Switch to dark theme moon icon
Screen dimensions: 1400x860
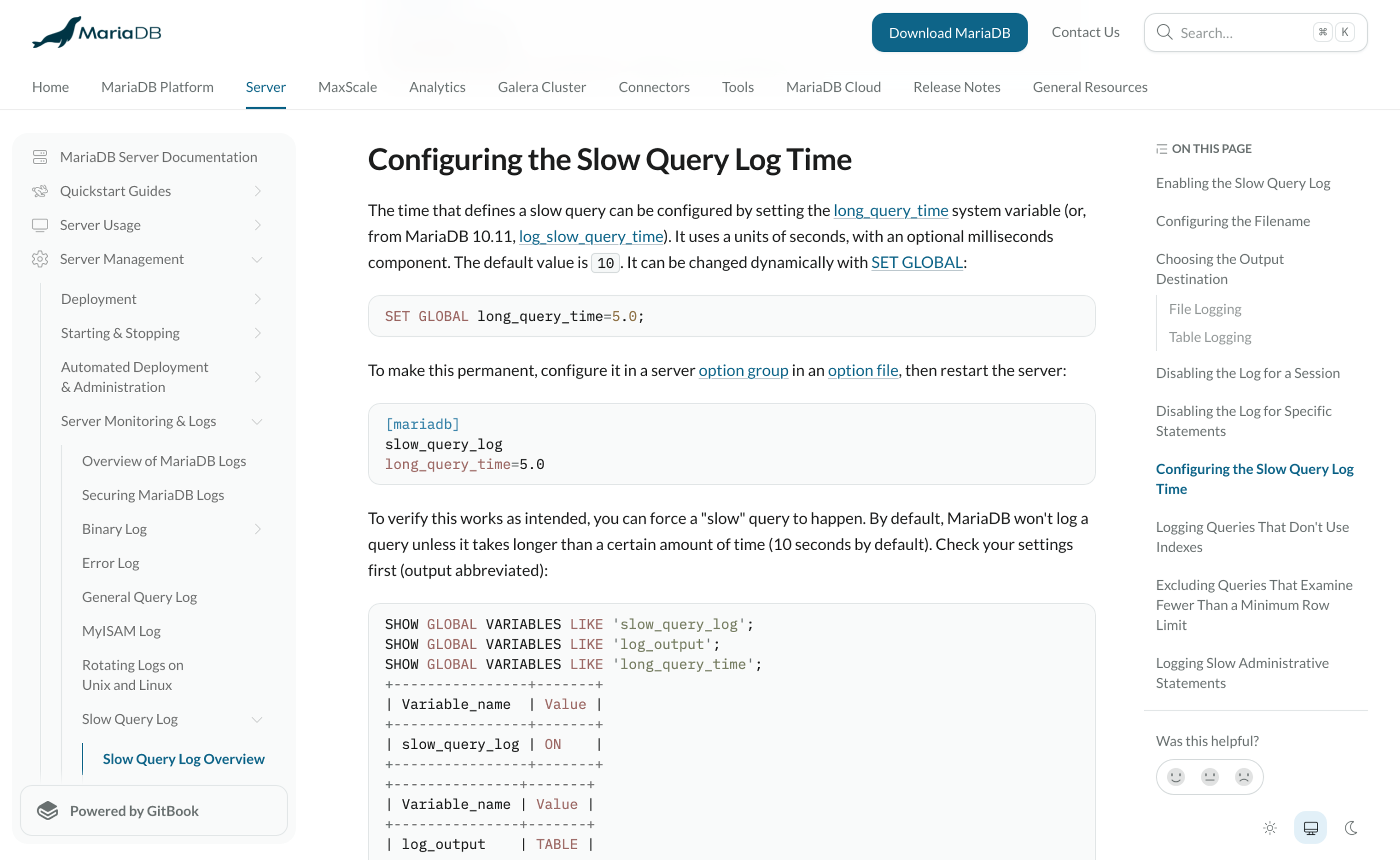(x=1351, y=828)
